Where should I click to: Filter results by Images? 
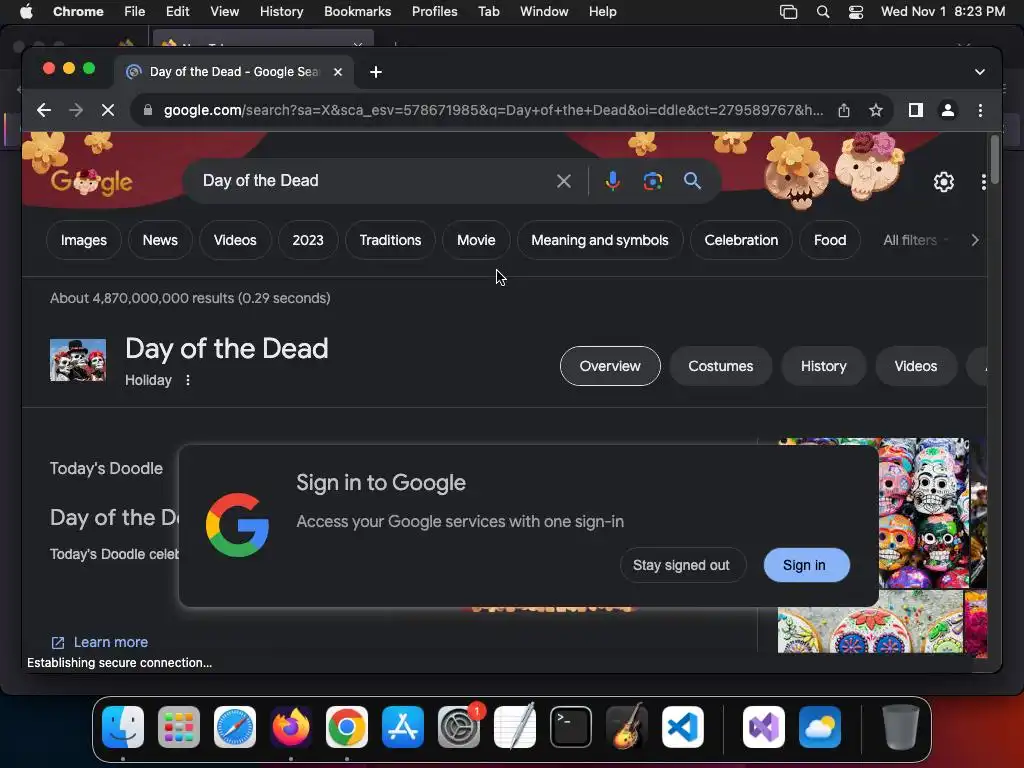point(84,240)
